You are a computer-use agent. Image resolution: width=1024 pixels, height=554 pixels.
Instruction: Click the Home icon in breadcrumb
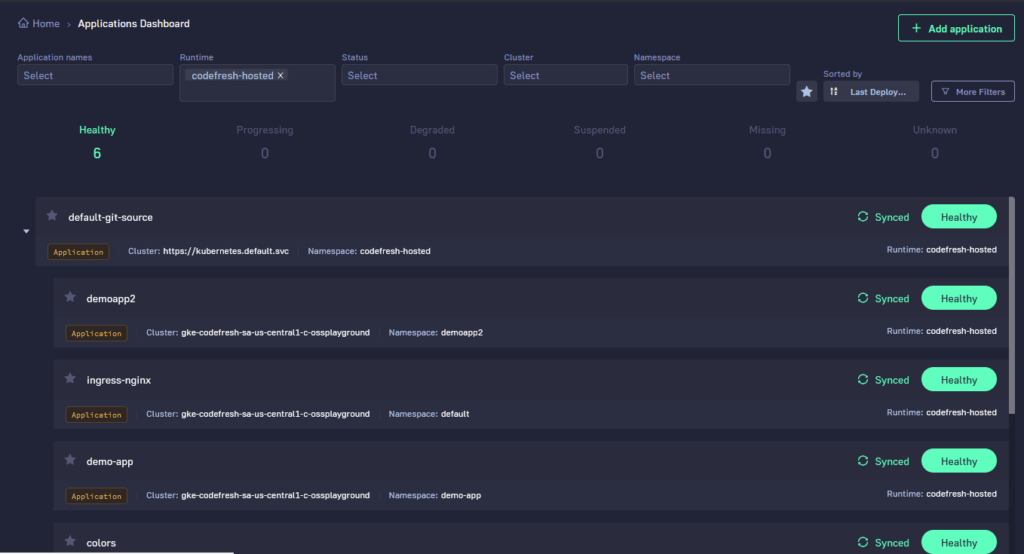click(x=24, y=23)
